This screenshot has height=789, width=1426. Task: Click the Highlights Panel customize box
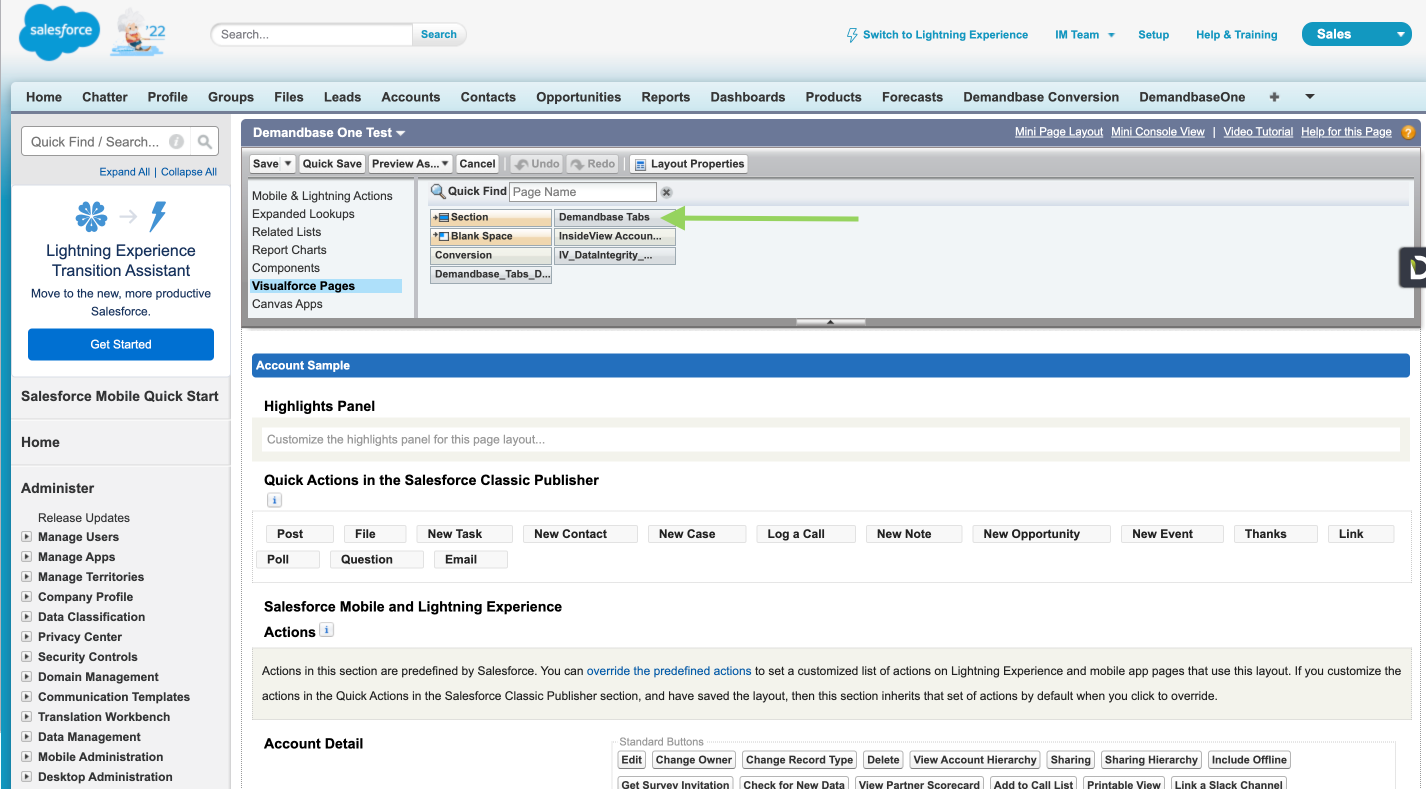830,439
